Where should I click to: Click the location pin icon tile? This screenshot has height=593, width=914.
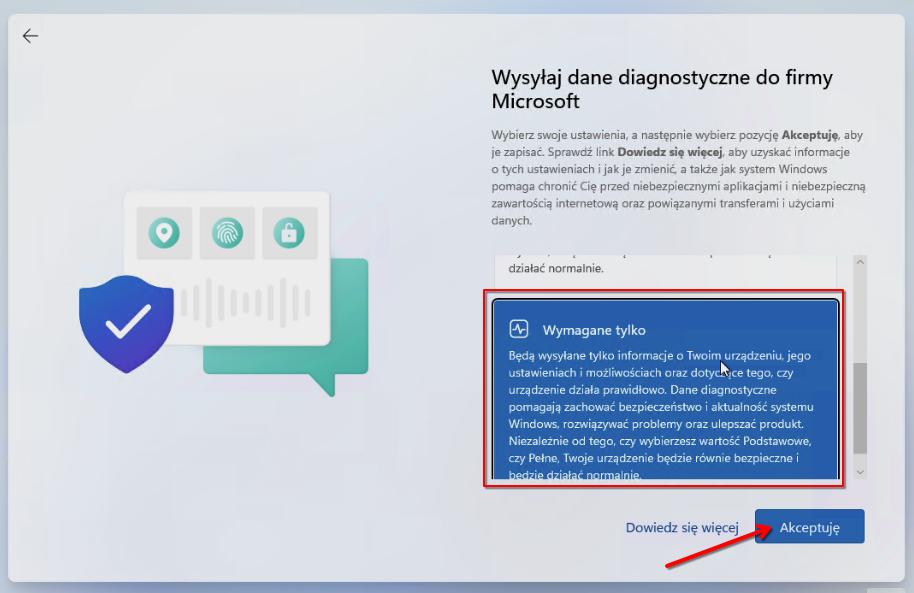[164, 234]
